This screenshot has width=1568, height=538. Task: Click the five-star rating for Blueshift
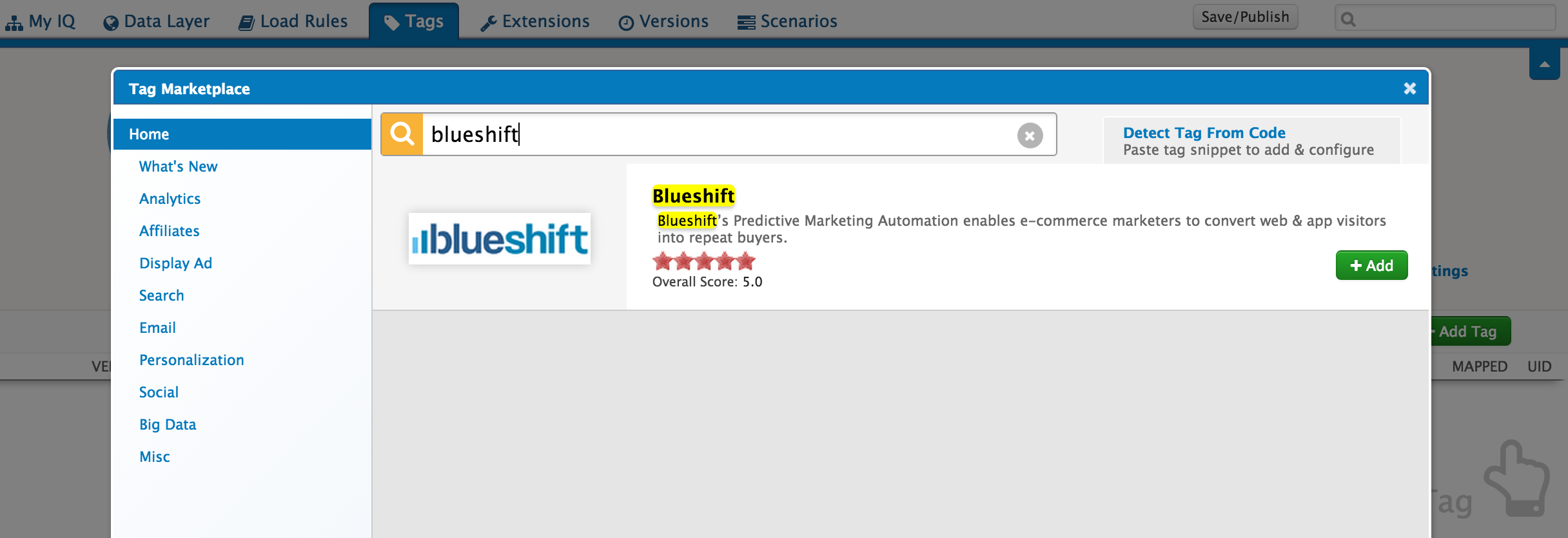tap(703, 261)
